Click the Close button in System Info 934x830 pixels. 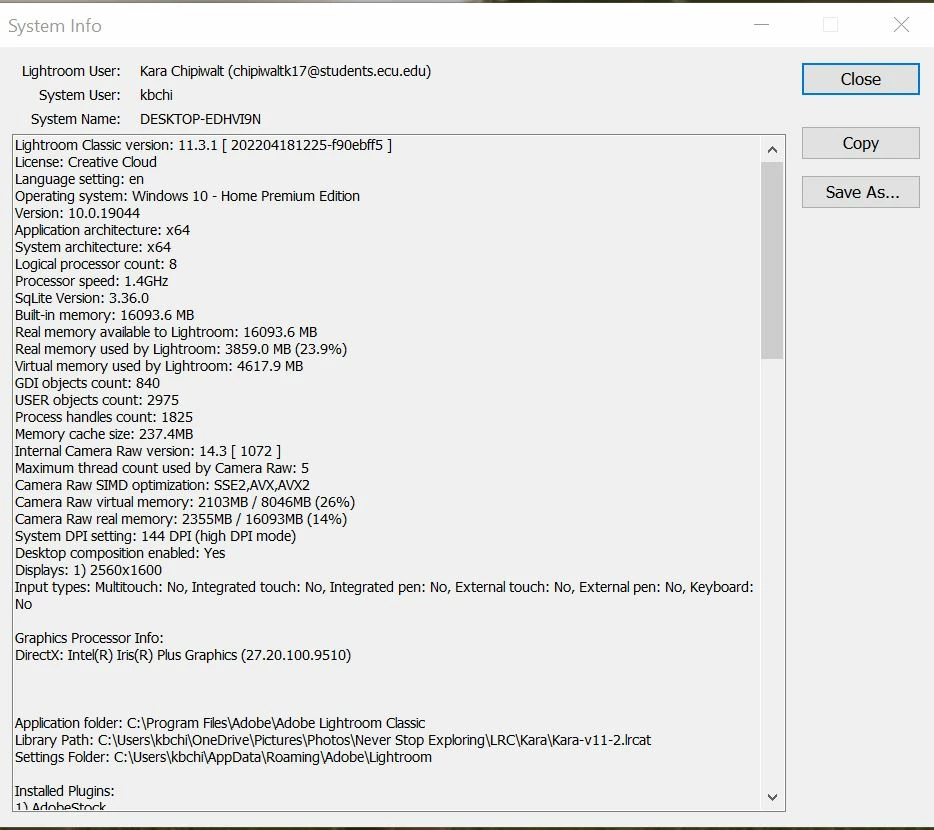(860, 79)
